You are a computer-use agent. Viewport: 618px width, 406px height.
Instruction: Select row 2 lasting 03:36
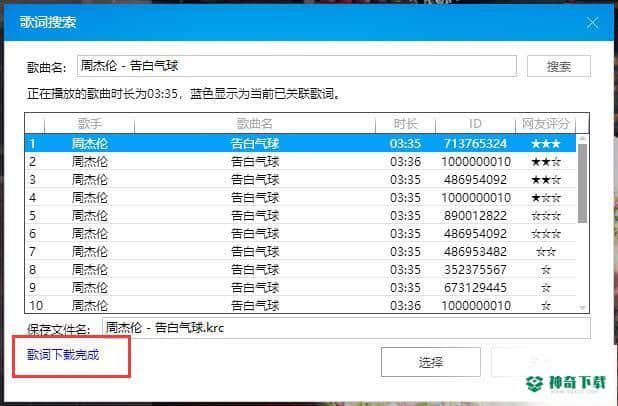point(300,162)
